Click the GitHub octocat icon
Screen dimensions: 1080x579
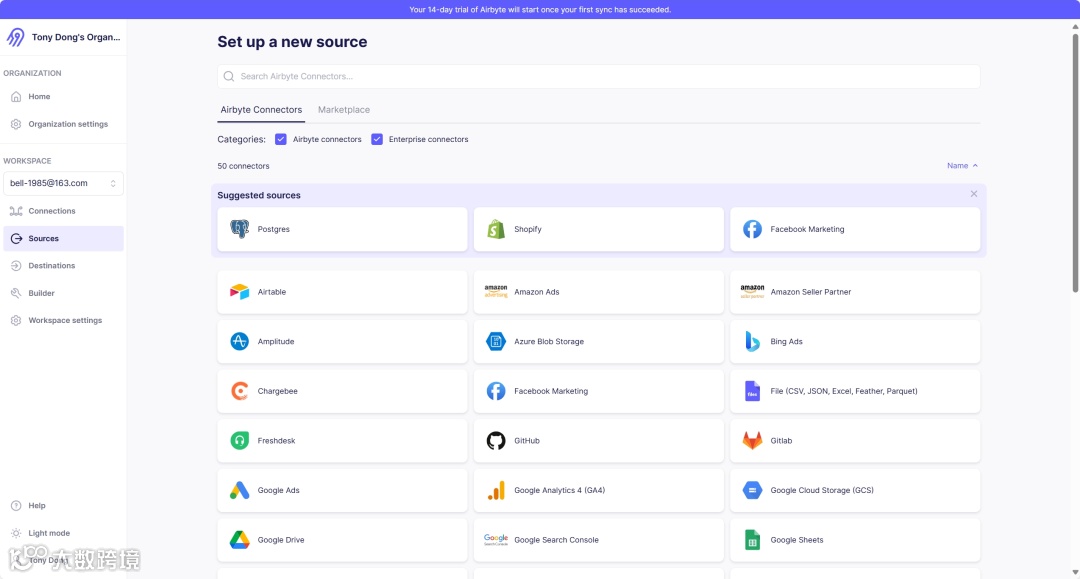point(496,441)
